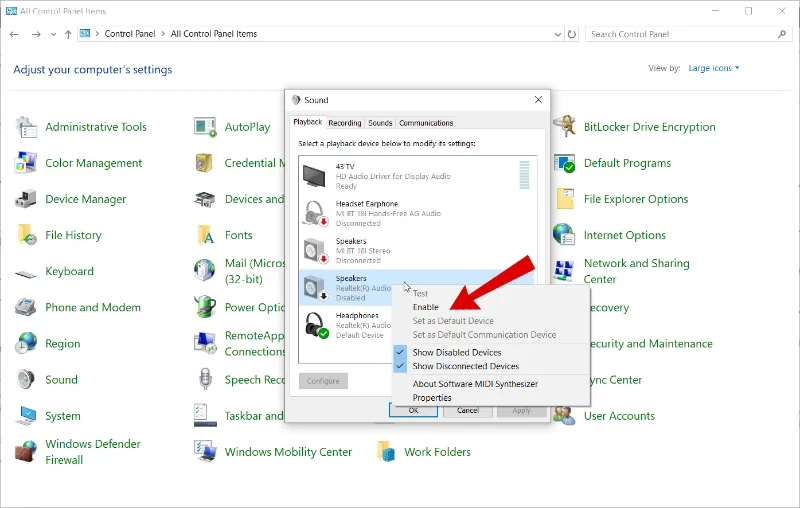Expand the View by Large icons dropdown

click(x=714, y=68)
